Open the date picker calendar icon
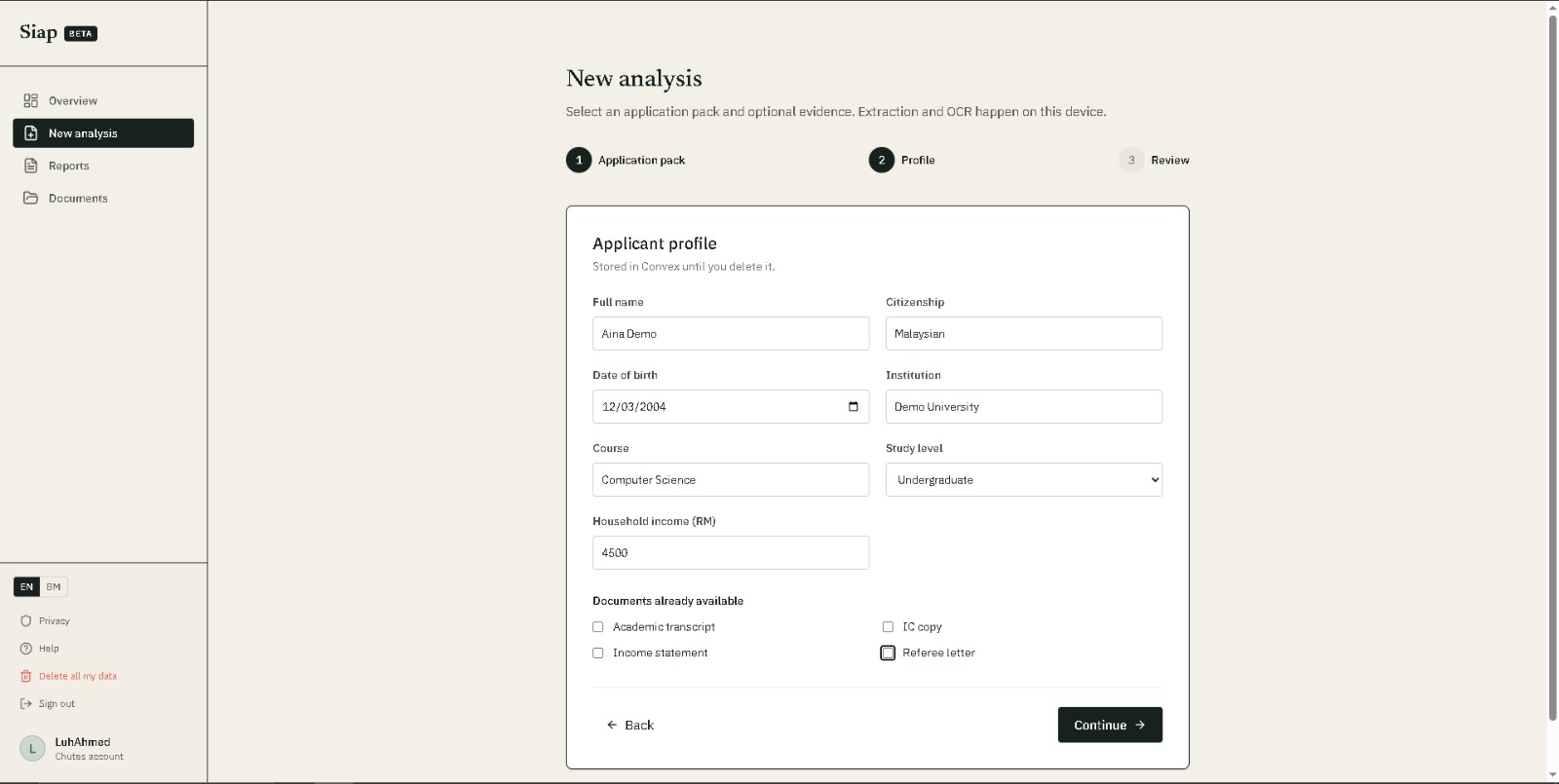The image size is (1559, 784). pos(854,406)
